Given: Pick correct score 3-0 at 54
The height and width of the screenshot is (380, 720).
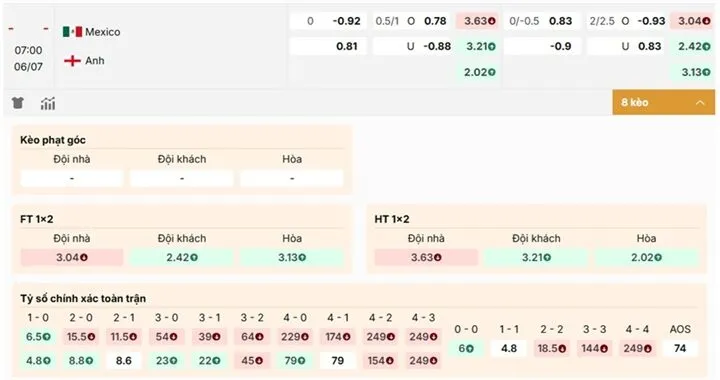Looking at the screenshot, I should point(166,336).
